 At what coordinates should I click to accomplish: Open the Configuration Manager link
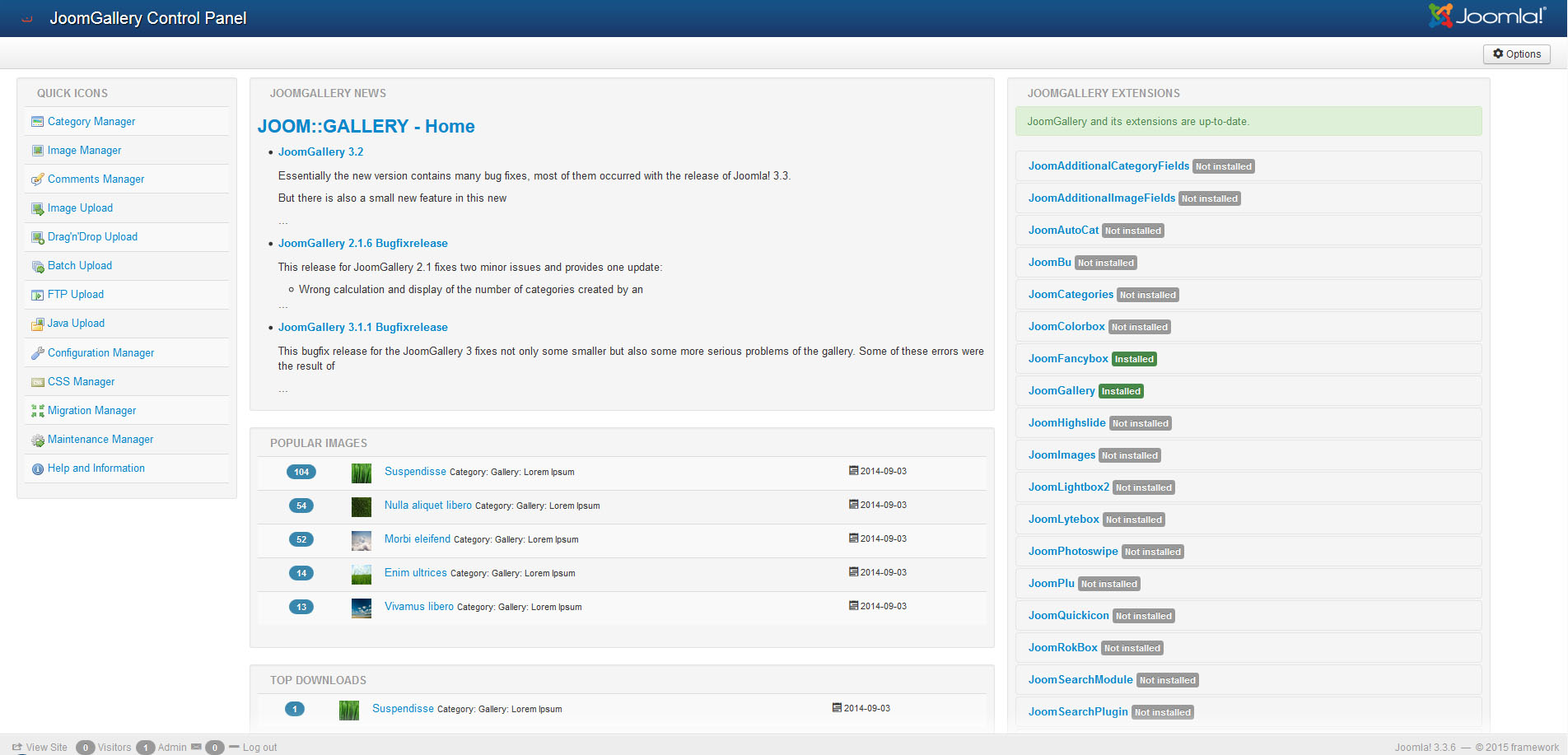click(100, 353)
